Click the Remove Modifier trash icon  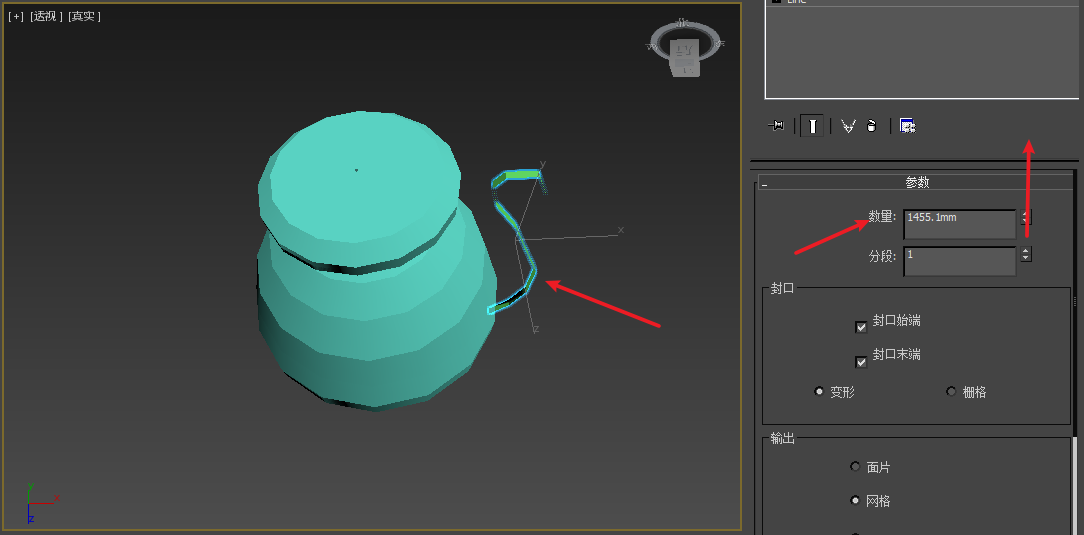tap(872, 126)
